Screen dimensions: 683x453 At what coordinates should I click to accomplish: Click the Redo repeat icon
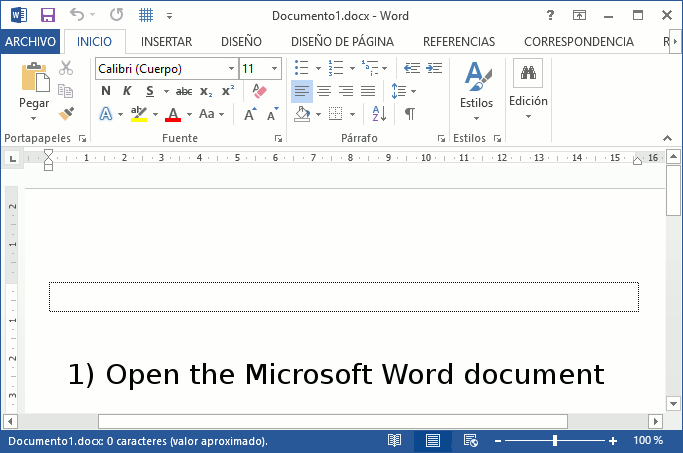[x=116, y=15]
